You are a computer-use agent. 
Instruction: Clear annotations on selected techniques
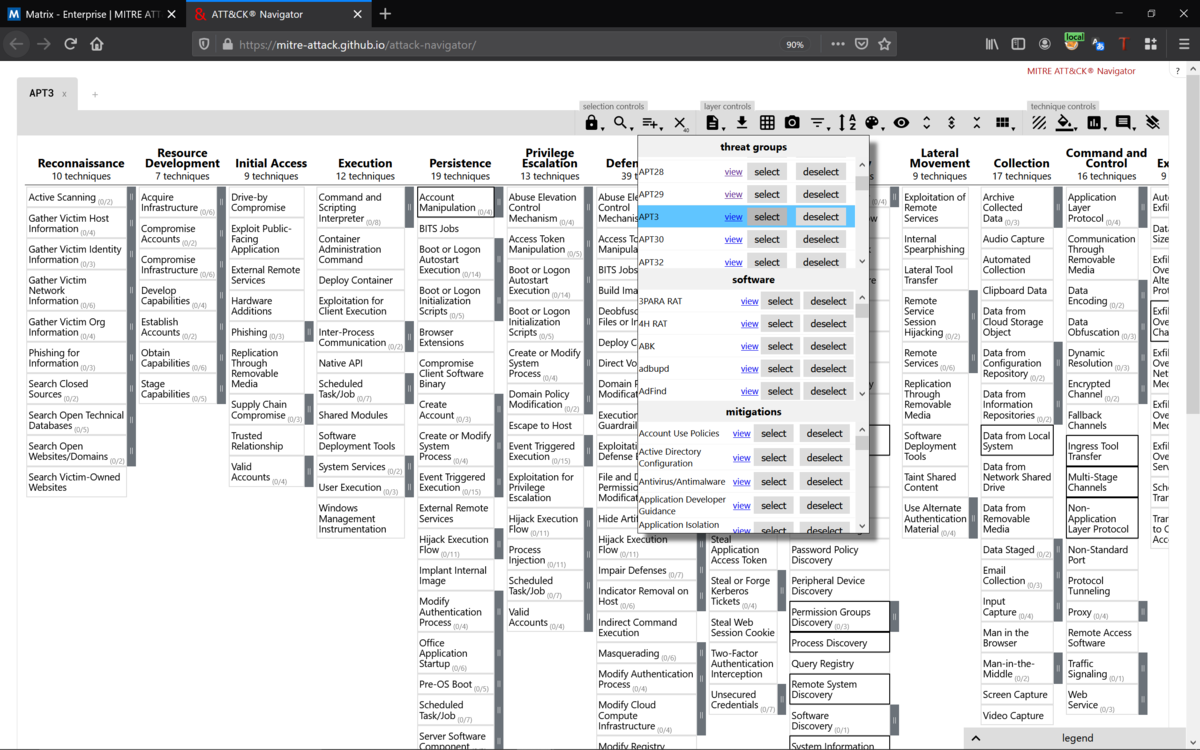tap(1153, 123)
